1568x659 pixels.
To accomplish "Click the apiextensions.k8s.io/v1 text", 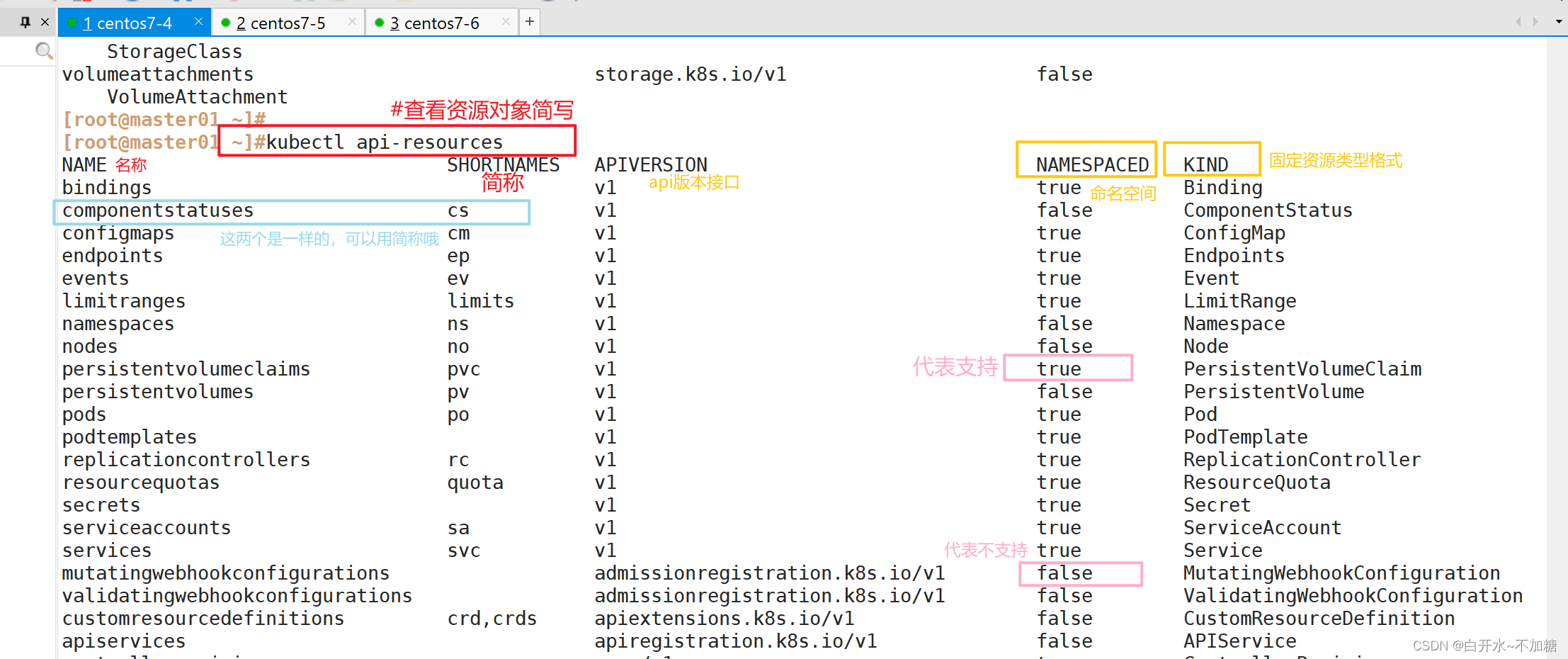I will [725, 619].
